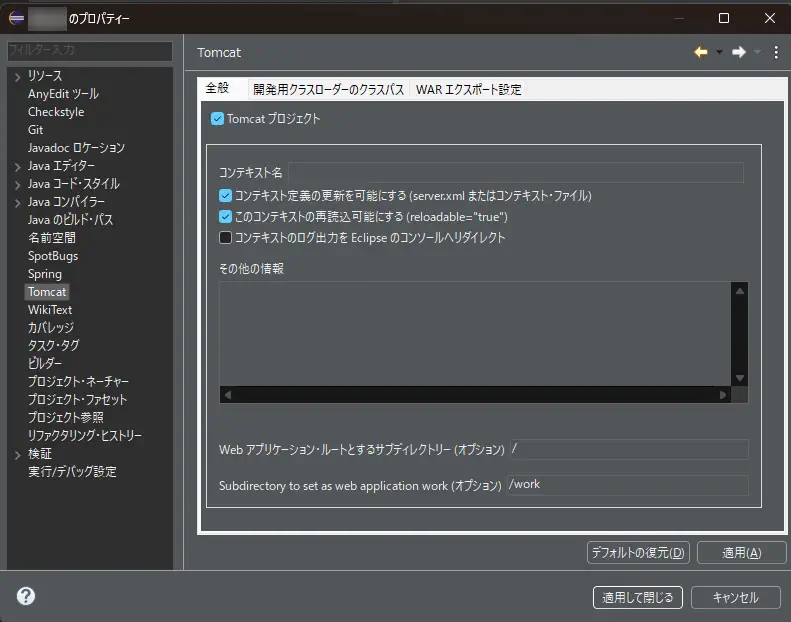The width and height of the screenshot is (791, 622).
Task: Select Spring in the tree
Action: tap(45, 274)
